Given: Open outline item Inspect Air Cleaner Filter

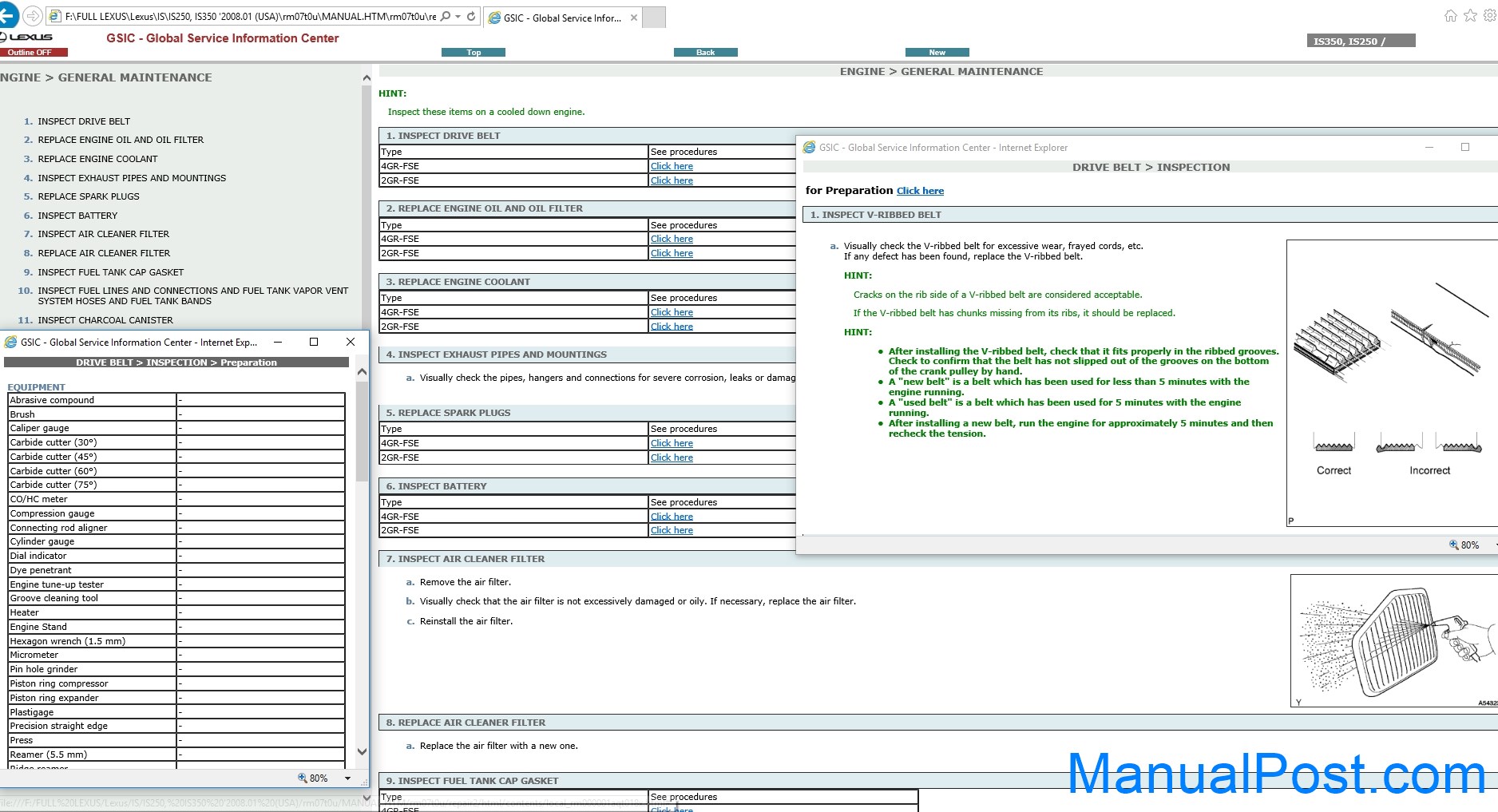Looking at the screenshot, I should [103, 234].
